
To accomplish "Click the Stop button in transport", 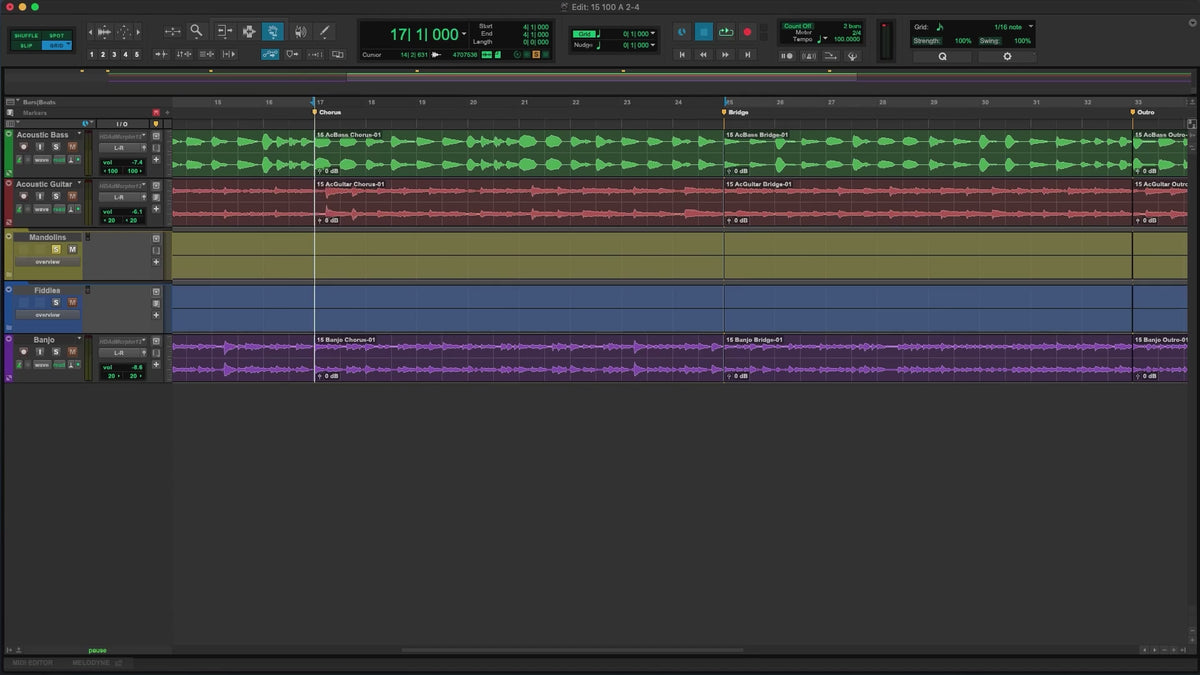I will point(703,32).
